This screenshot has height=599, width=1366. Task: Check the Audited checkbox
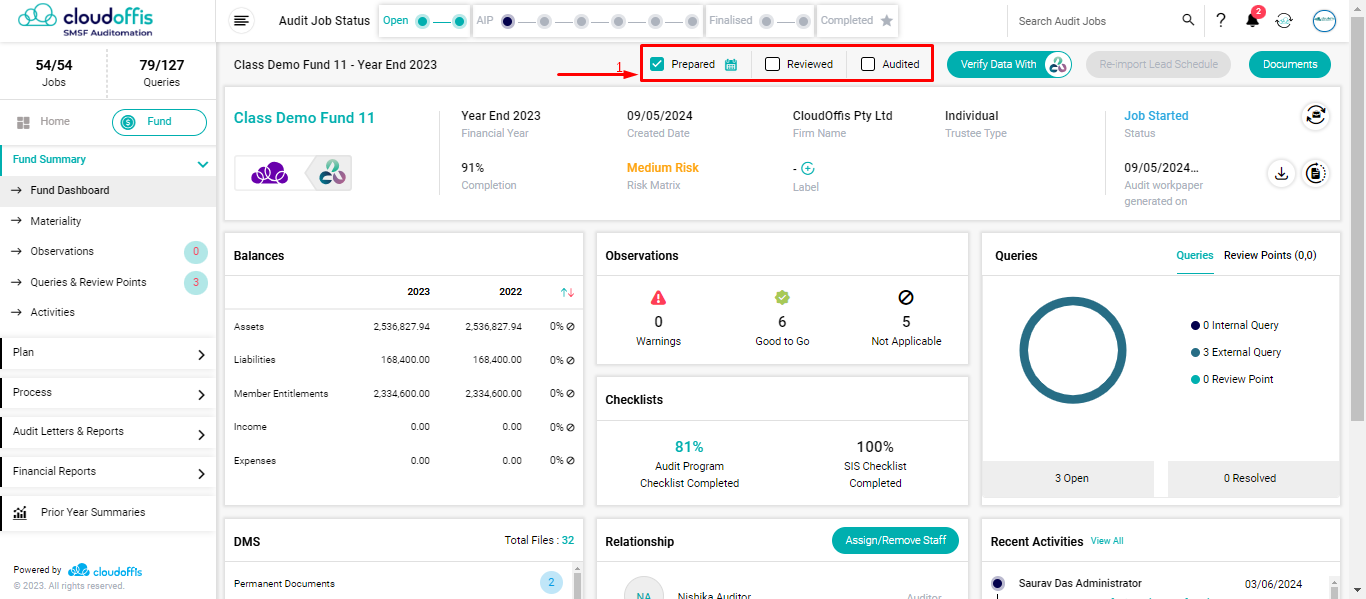[x=868, y=64]
